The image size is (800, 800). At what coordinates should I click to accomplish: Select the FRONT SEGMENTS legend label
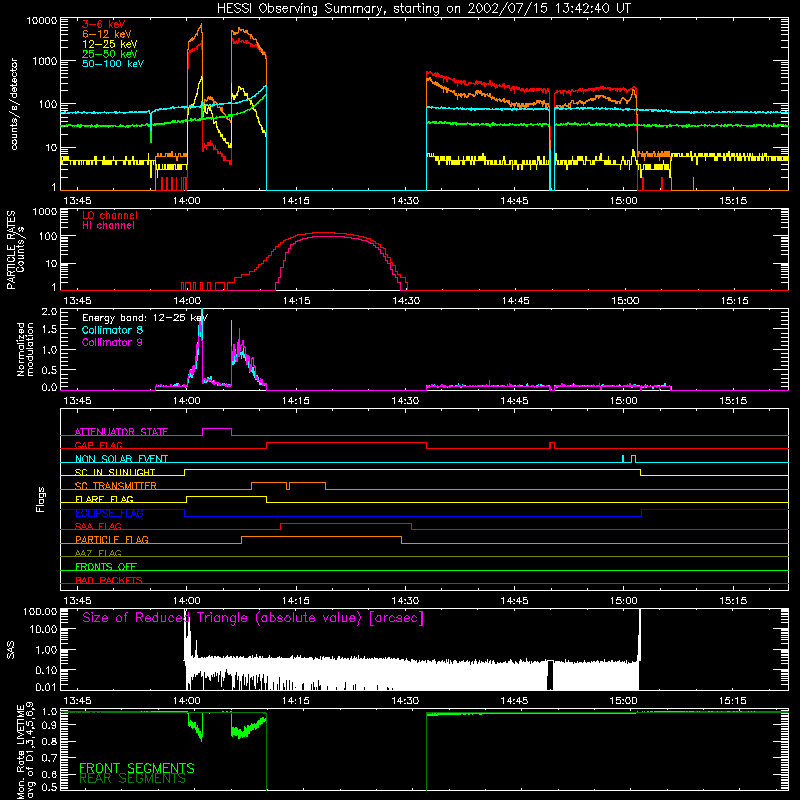point(137,768)
